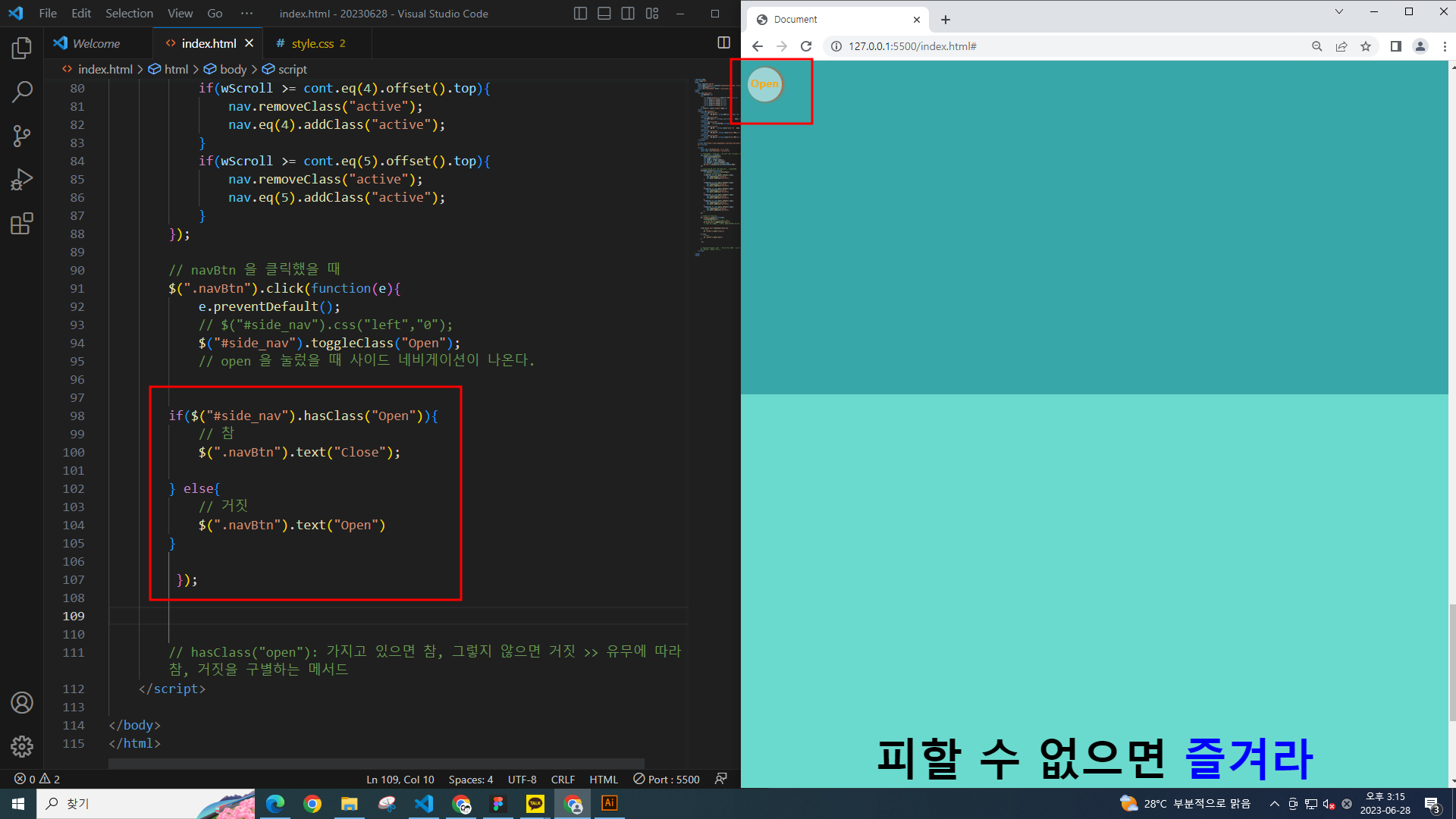Expand the overflow menu in menu bar
This screenshot has height=819, width=1456.
(246, 14)
